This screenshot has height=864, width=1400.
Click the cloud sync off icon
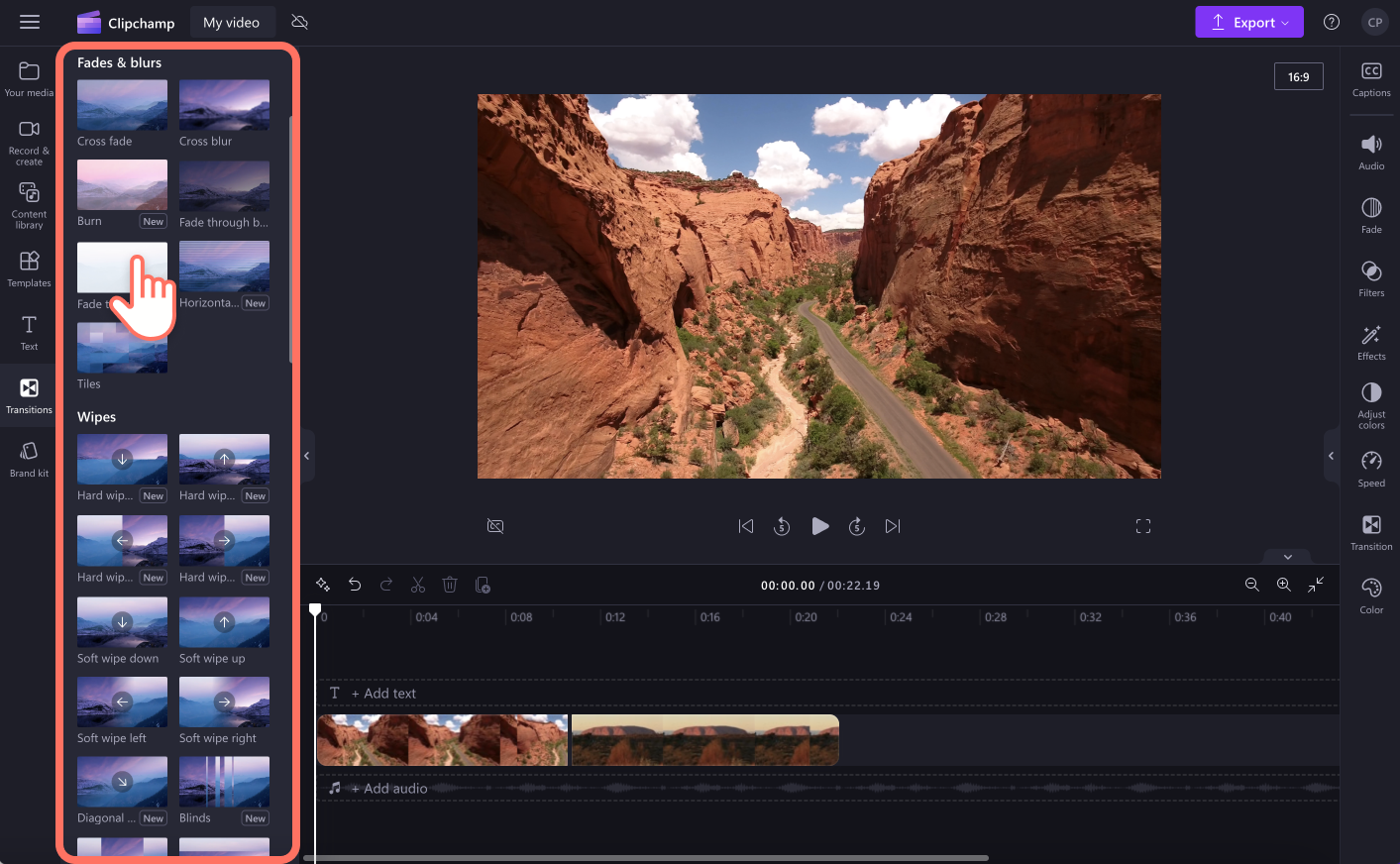(299, 22)
